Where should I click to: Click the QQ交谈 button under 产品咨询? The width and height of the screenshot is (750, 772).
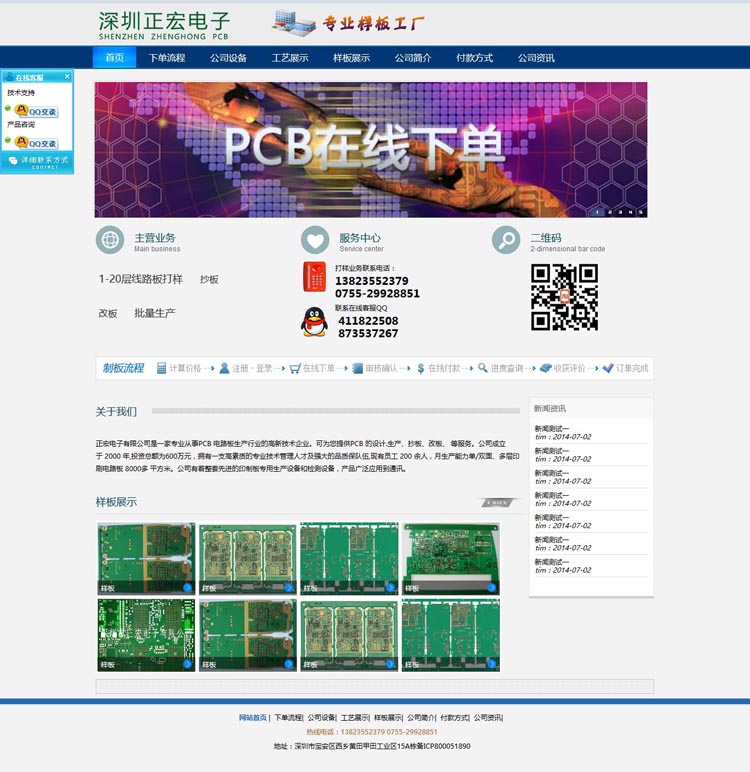coord(36,143)
